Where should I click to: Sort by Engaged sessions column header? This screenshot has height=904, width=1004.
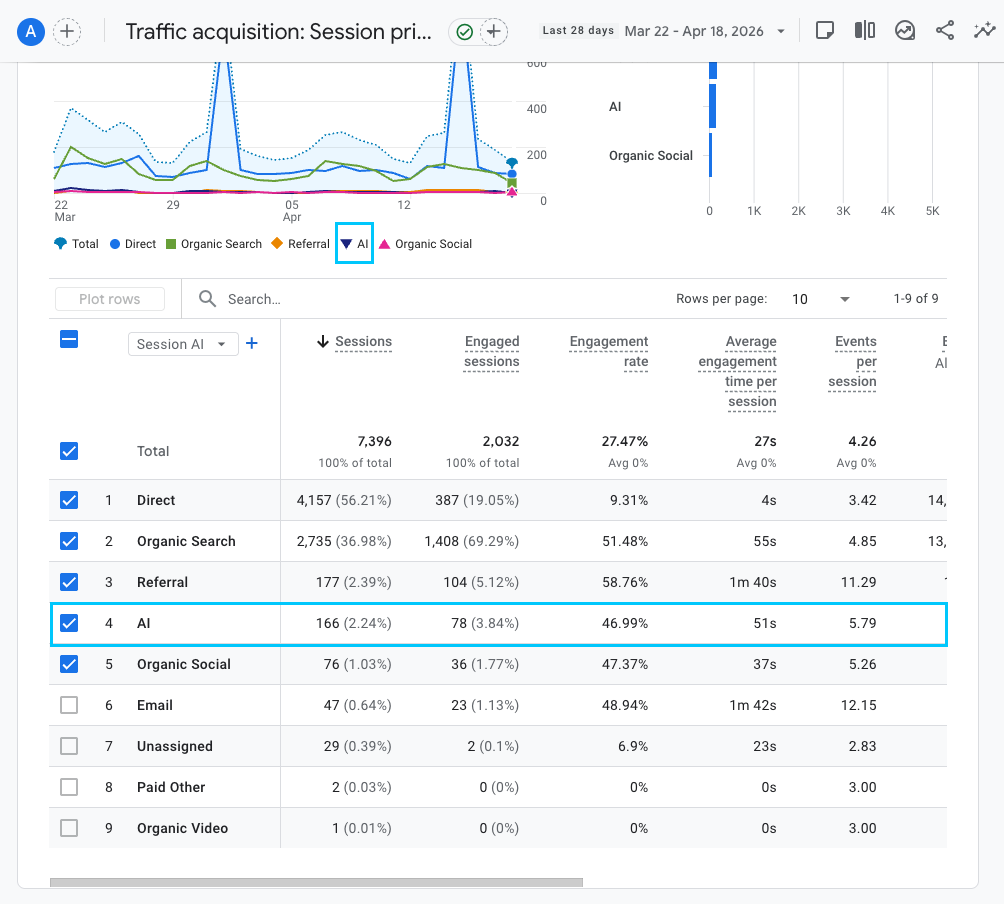(x=491, y=351)
